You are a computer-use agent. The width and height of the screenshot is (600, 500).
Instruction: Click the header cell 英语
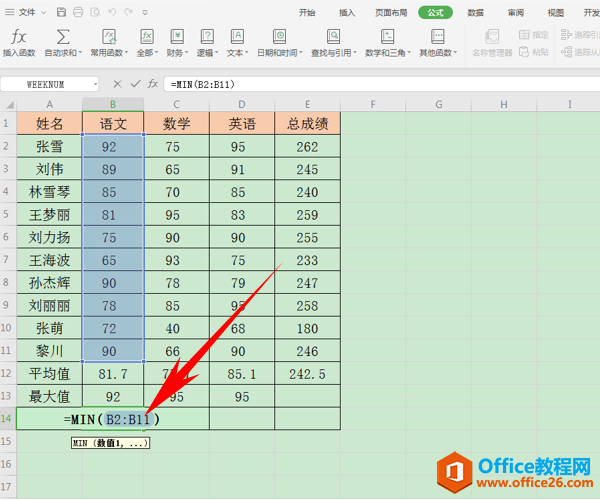click(x=242, y=124)
